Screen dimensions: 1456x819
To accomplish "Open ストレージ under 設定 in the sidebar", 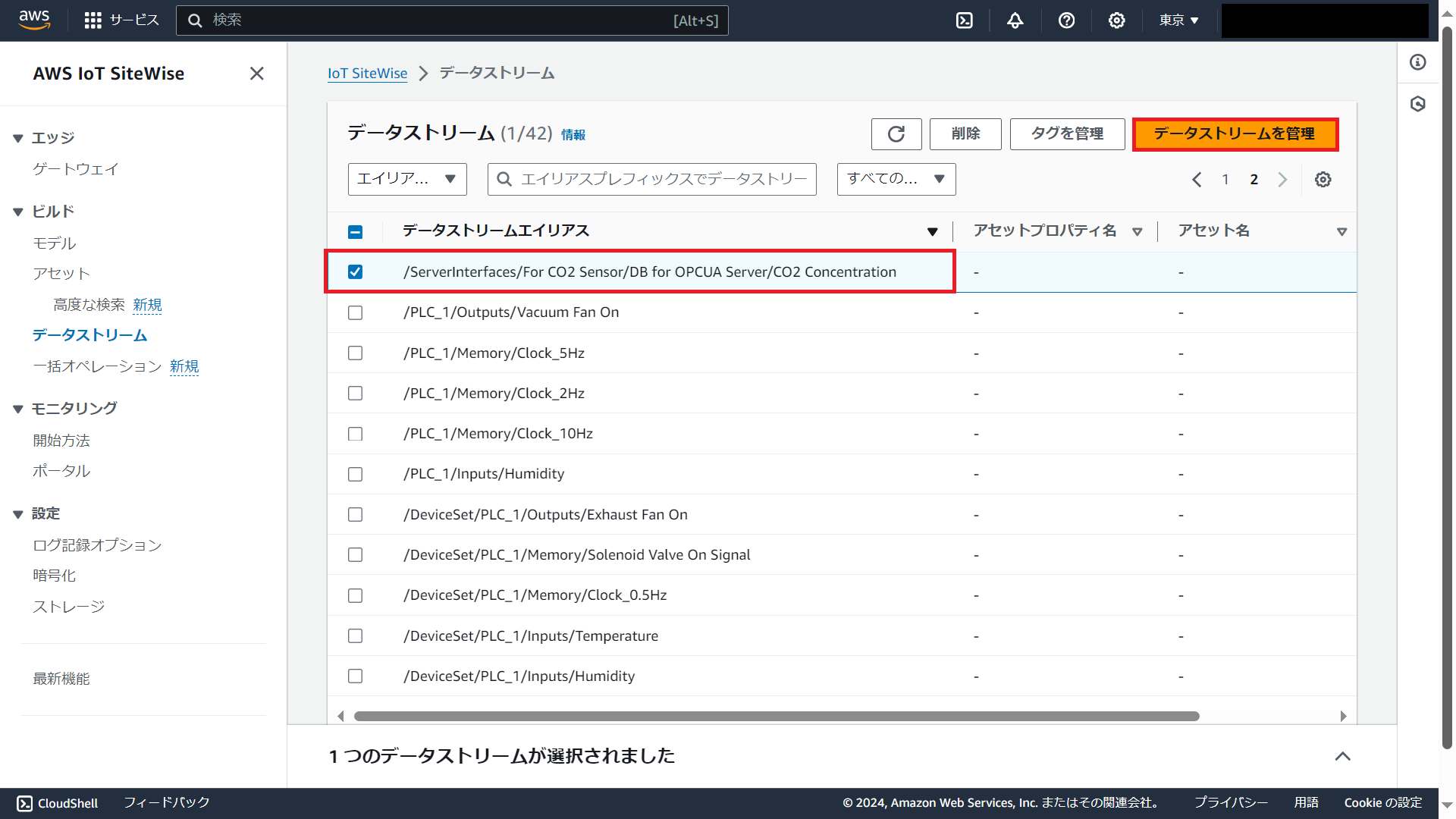I will [x=67, y=606].
